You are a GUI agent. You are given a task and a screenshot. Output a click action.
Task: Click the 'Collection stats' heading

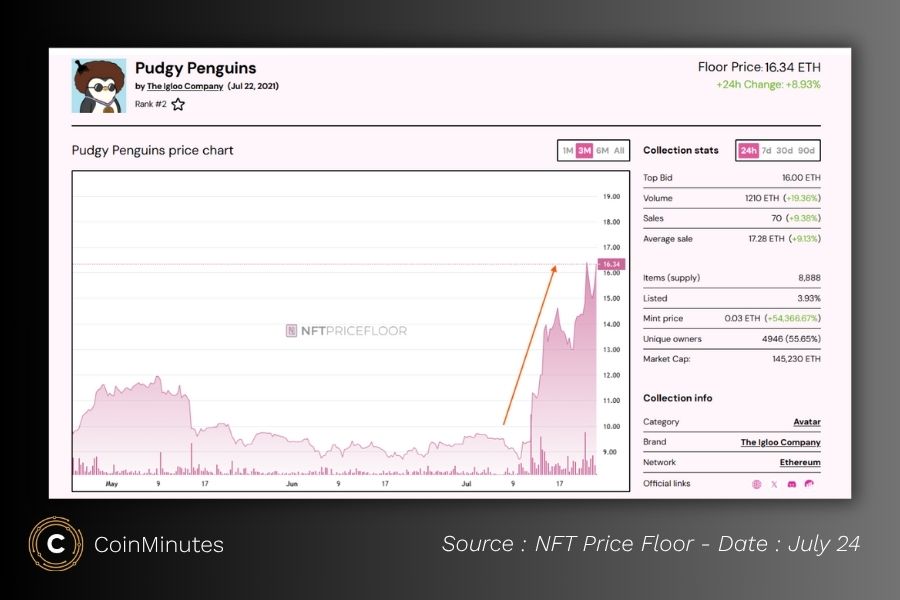click(x=681, y=150)
